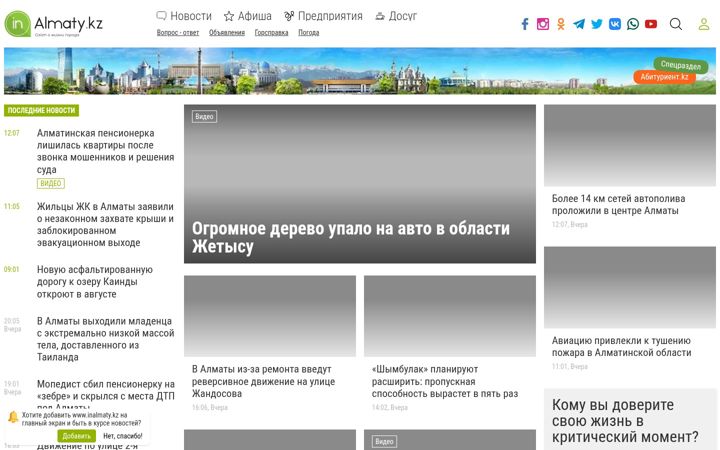Open the YouTube icon
The width and height of the screenshot is (720, 450).
point(651,24)
